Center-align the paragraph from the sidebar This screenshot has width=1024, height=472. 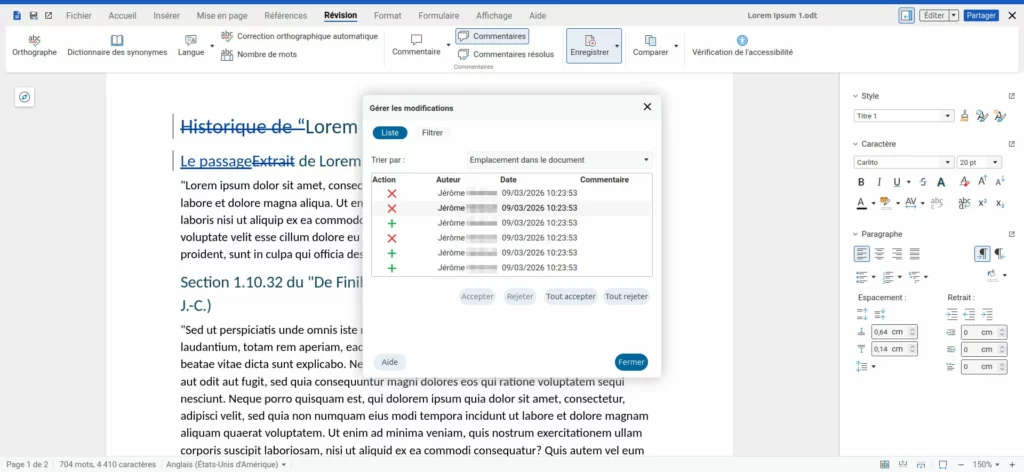[x=879, y=254]
